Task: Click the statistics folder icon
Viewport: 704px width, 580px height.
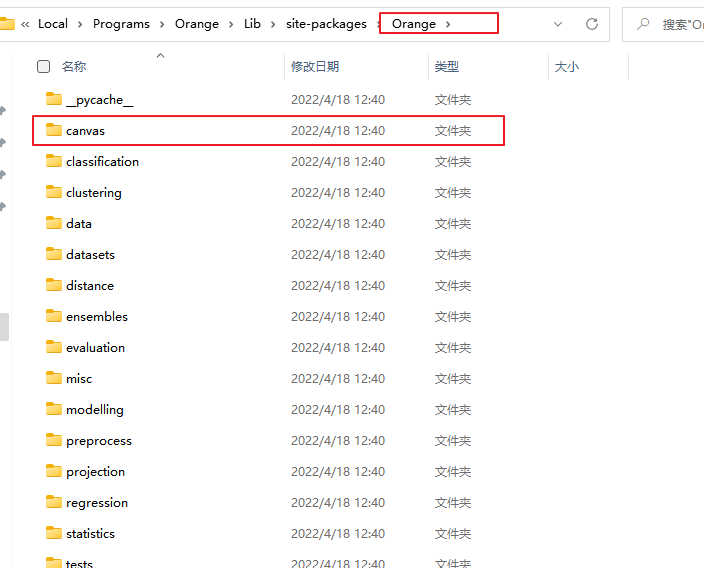Action: tap(53, 532)
